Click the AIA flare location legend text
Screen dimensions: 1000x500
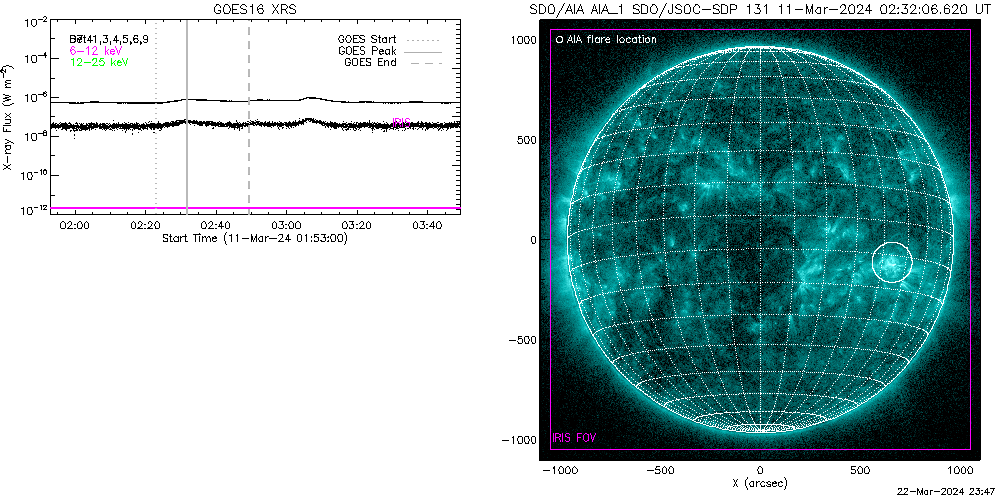[x=611, y=40]
